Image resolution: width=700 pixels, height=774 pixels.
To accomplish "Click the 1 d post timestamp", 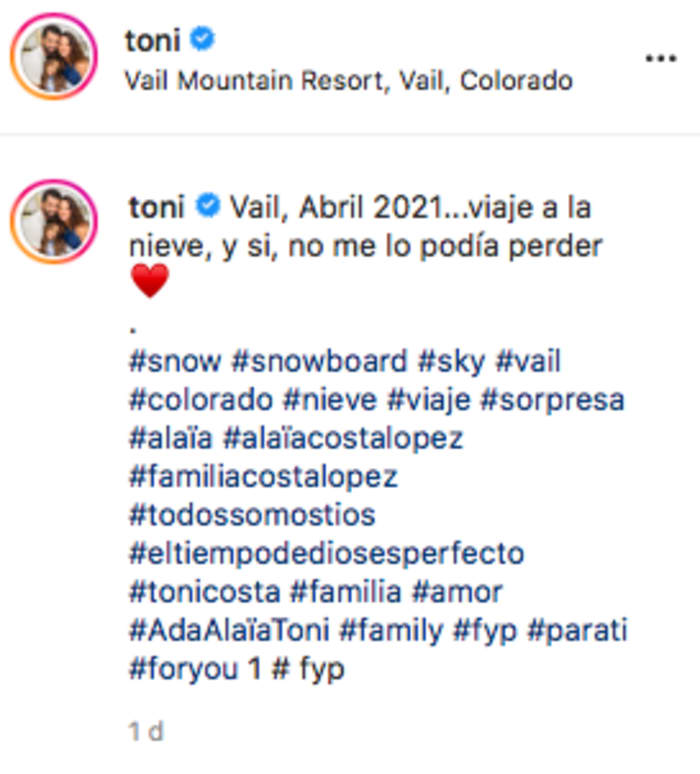I will 146,731.
